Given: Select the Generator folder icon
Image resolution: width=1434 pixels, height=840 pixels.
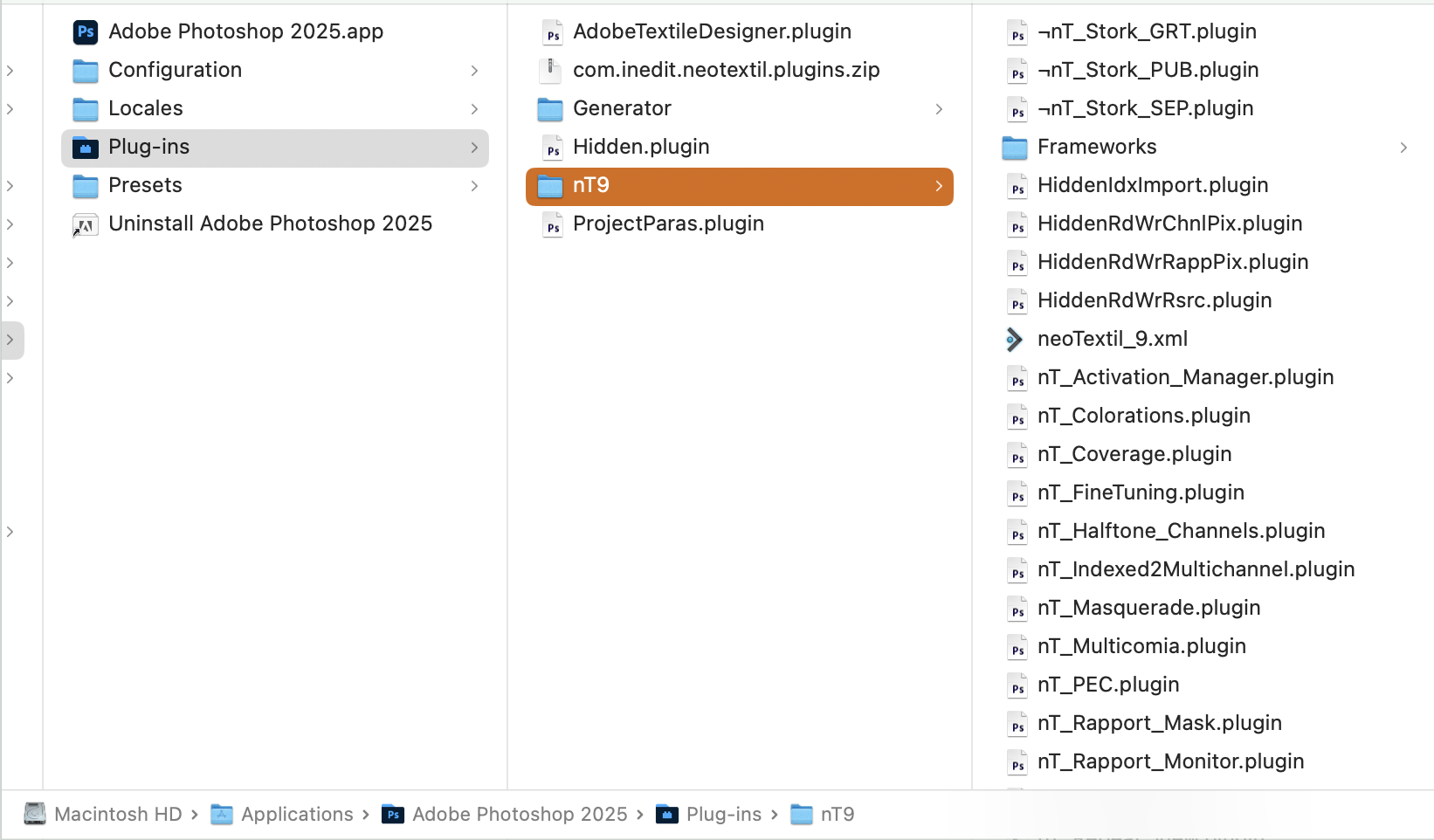Looking at the screenshot, I should pyautogui.click(x=549, y=109).
